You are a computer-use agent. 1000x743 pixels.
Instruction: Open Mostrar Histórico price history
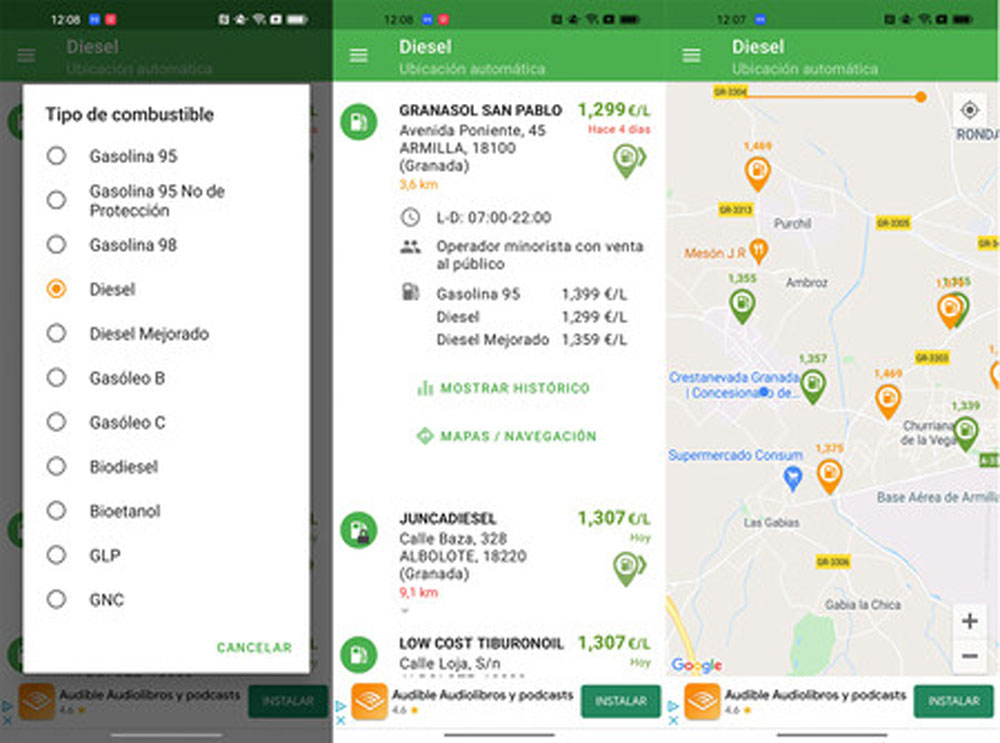coord(504,388)
